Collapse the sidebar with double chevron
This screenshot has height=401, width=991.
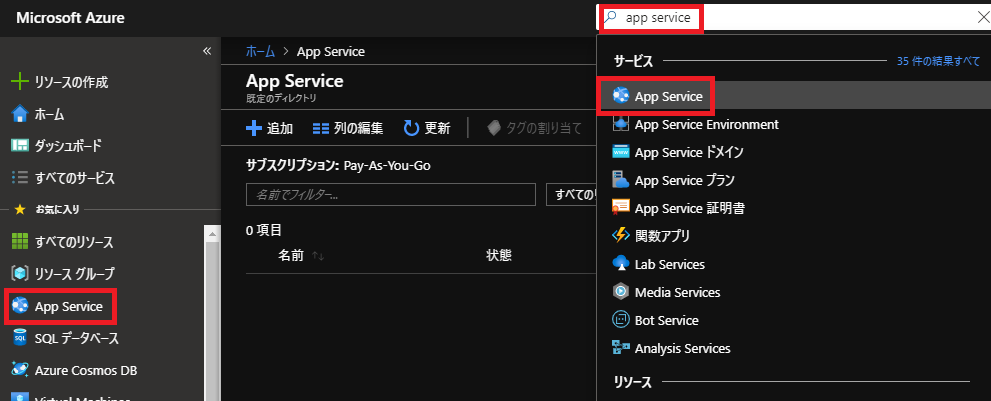click(207, 51)
